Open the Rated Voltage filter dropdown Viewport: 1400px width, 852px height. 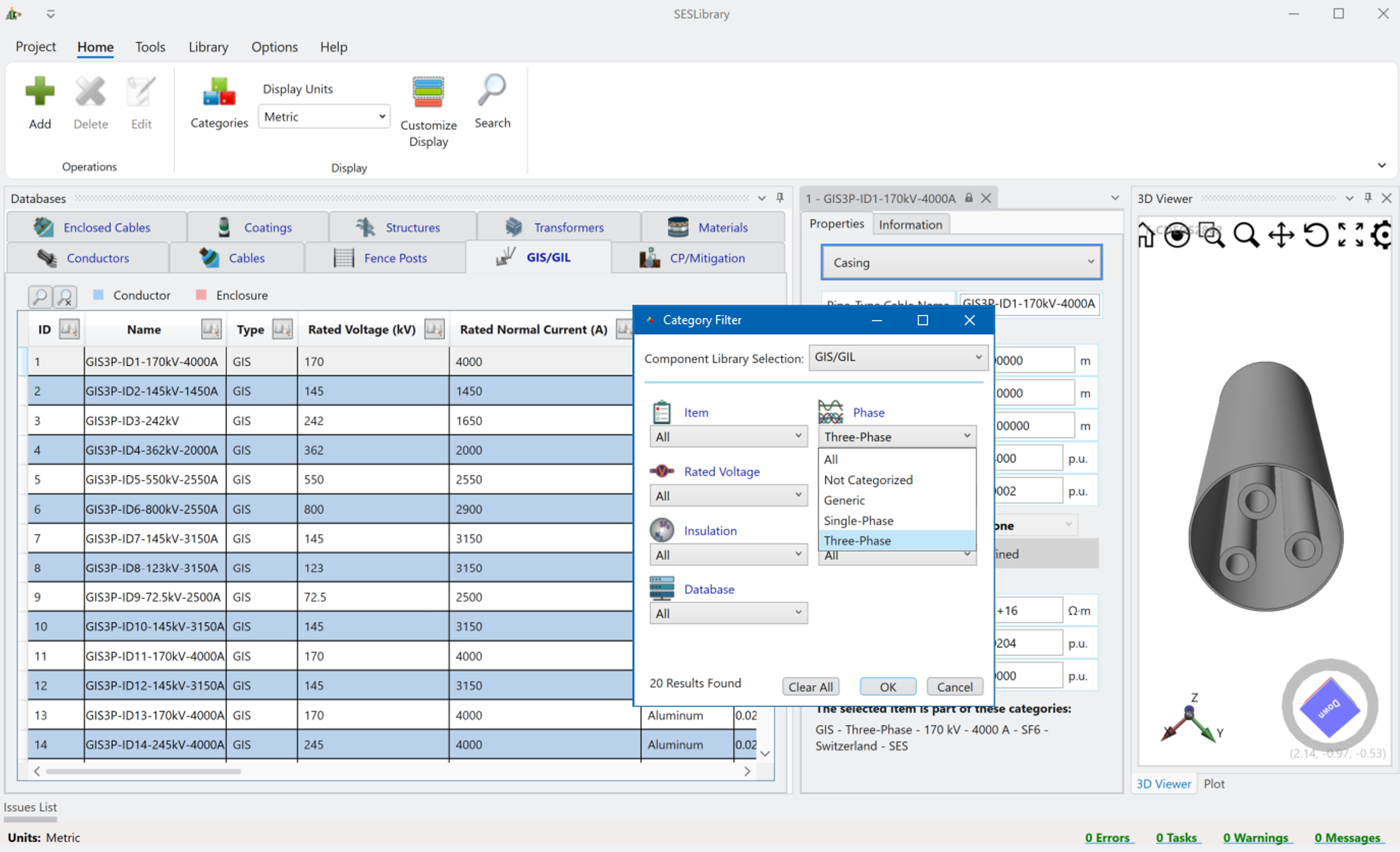point(728,495)
